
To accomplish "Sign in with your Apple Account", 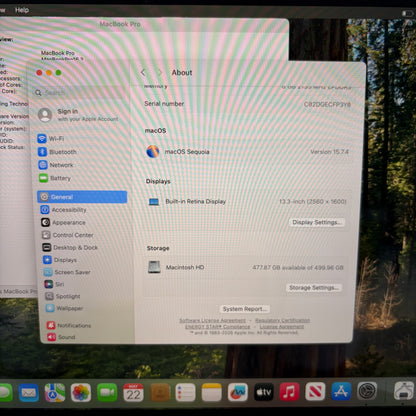I will point(78,115).
